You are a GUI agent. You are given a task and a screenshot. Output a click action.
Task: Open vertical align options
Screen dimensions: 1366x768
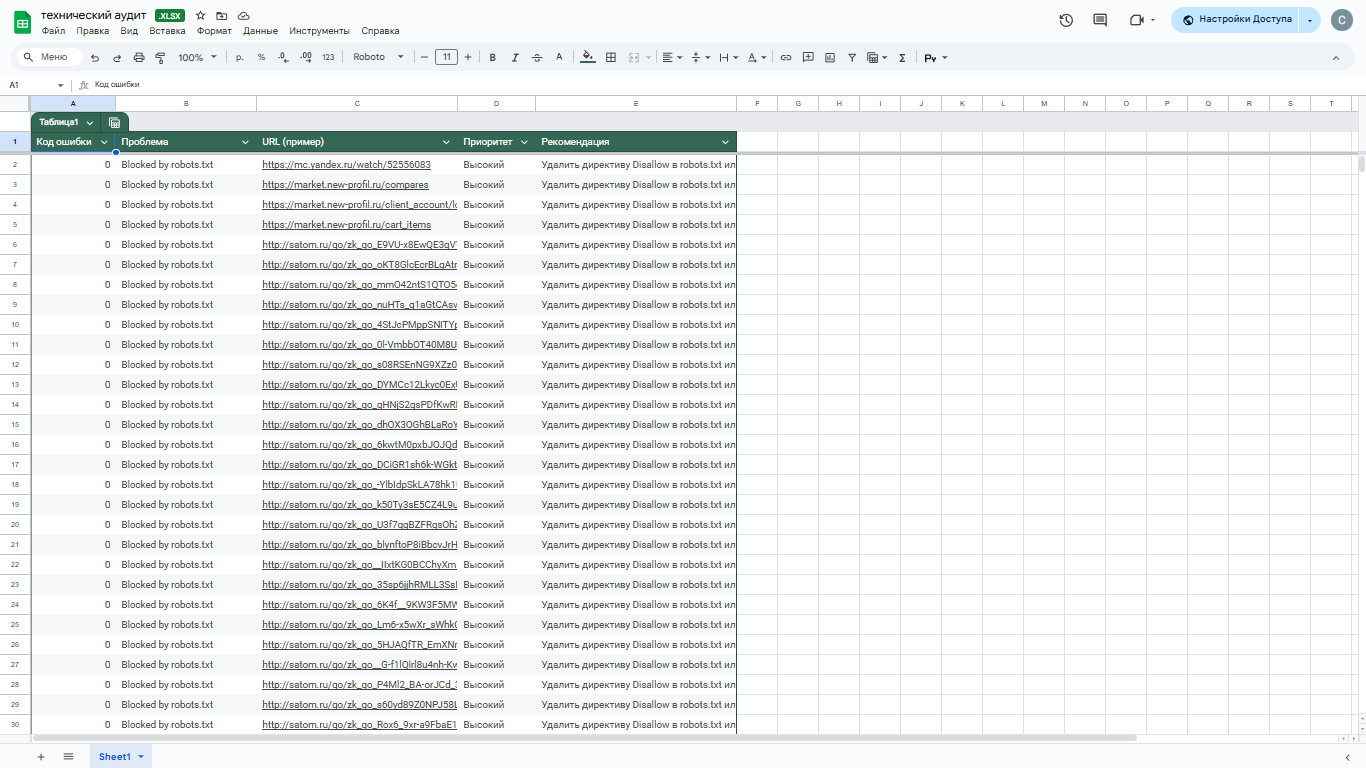[x=700, y=58]
